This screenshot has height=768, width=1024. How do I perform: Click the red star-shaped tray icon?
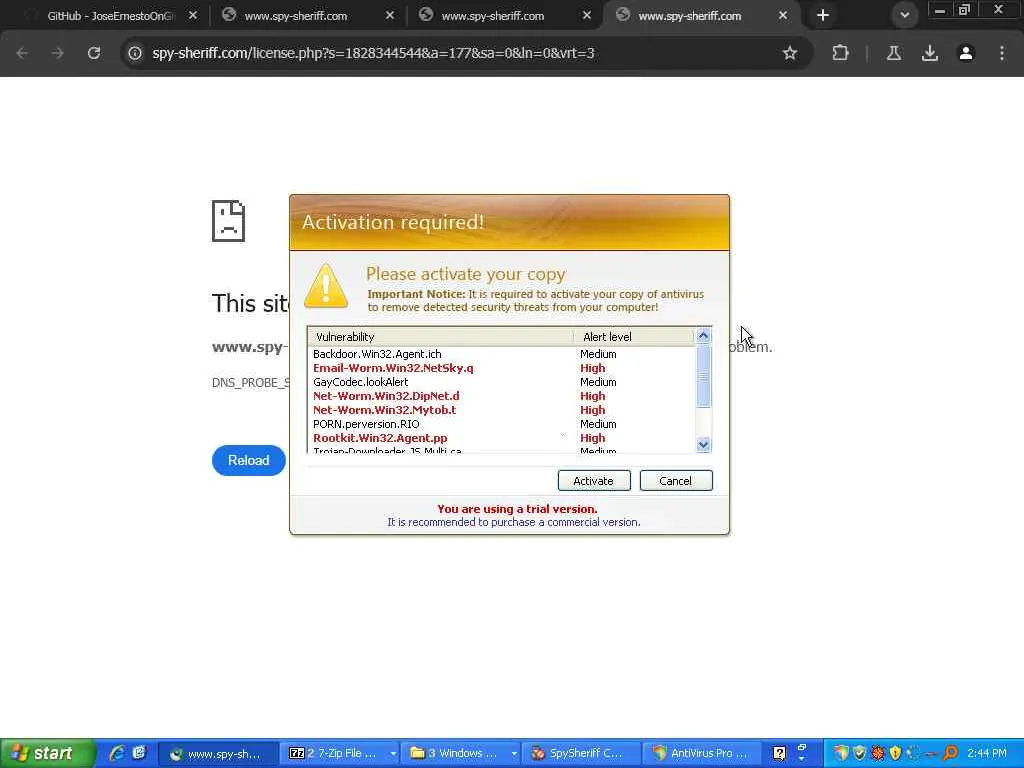pyautogui.click(x=878, y=754)
